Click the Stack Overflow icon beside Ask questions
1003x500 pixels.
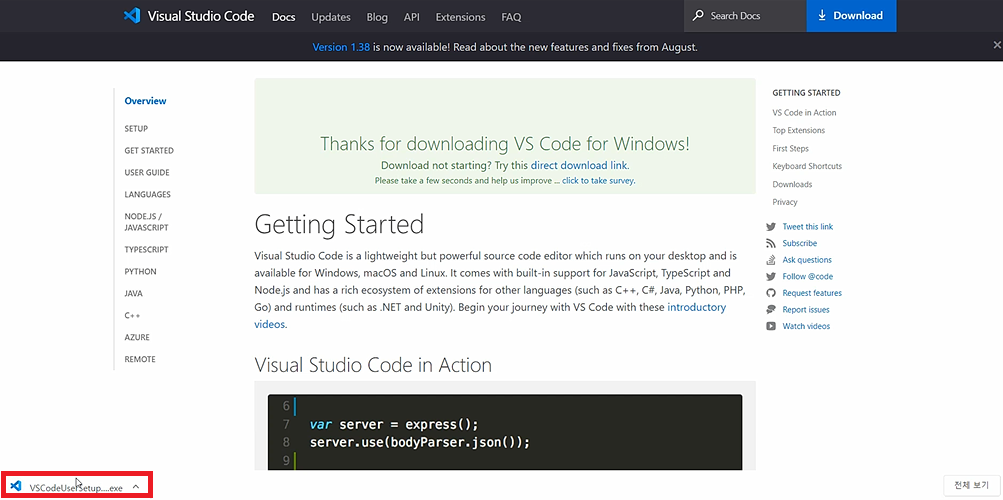(x=771, y=260)
